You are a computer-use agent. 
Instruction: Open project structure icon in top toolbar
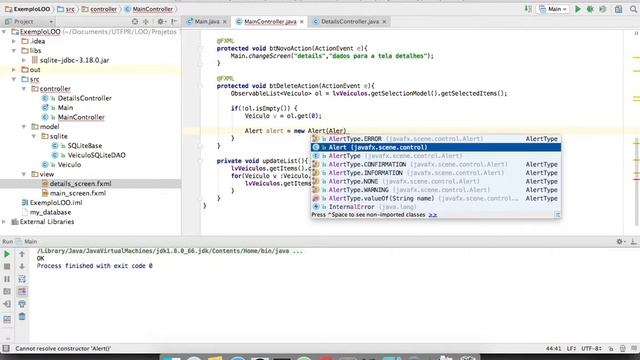coord(618,9)
